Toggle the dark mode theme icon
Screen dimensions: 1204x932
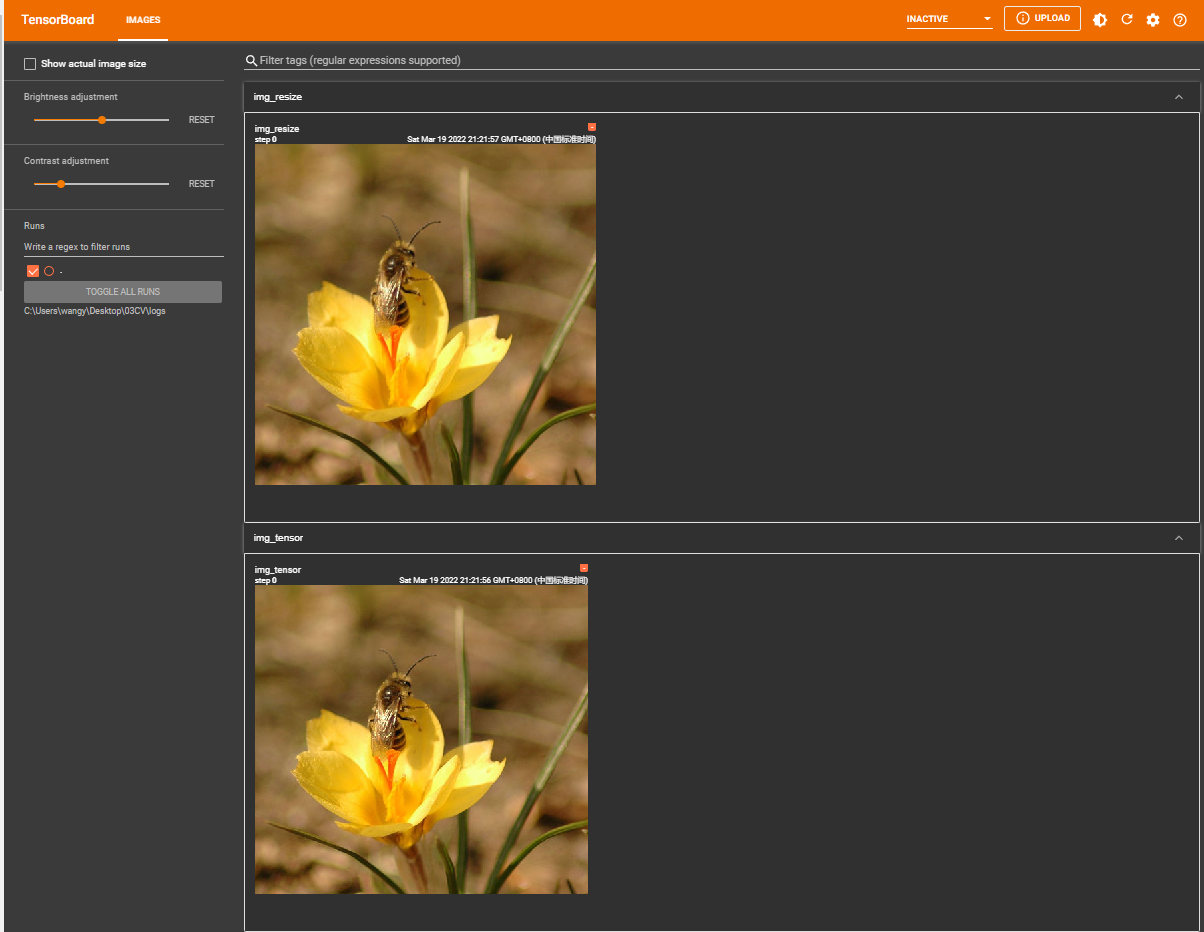1100,20
